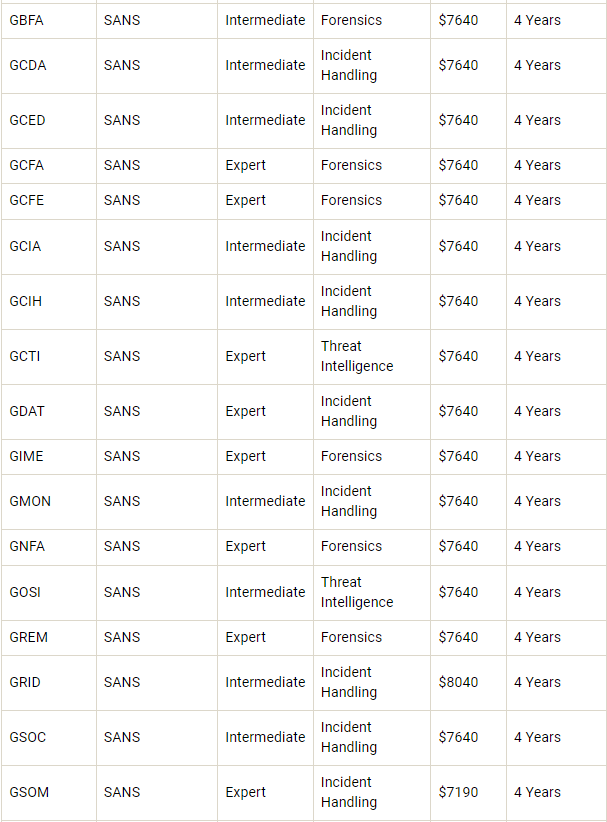The height and width of the screenshot is (822, 607).
Task: Click the GBFA certification cell
Action: click(26, 20)
